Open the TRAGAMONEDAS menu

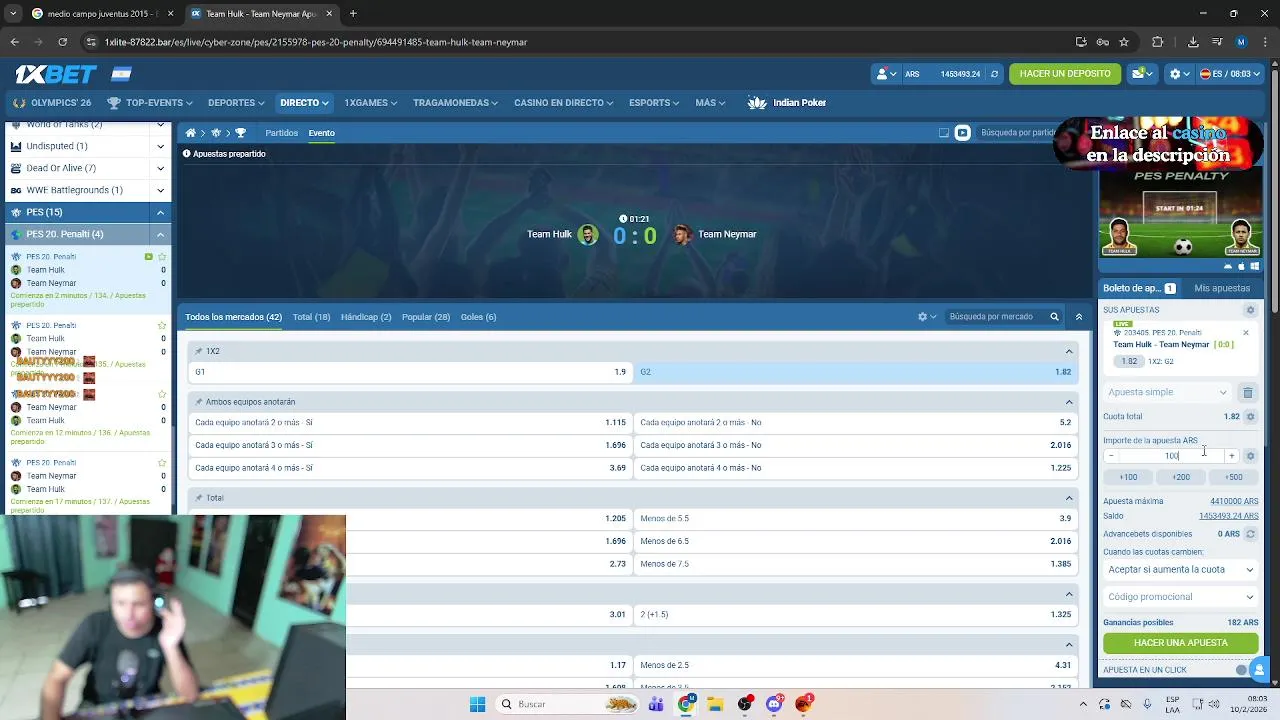point(456,103)
